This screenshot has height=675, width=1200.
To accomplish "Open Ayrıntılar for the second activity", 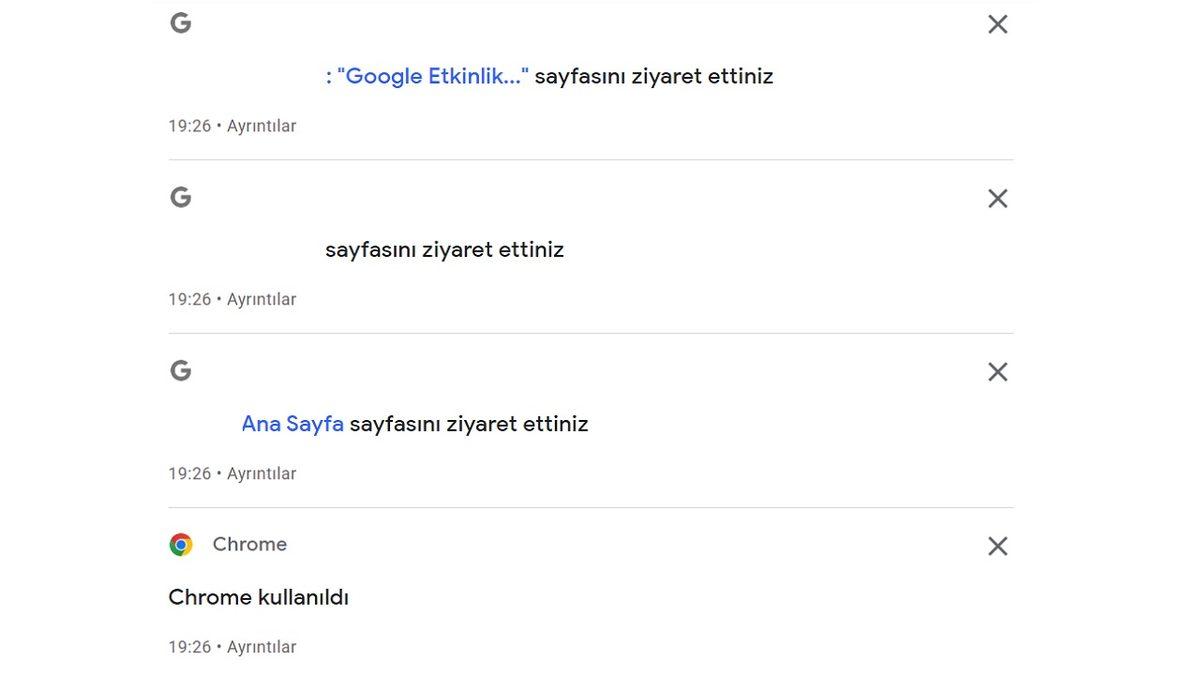I will coord(261,299).
